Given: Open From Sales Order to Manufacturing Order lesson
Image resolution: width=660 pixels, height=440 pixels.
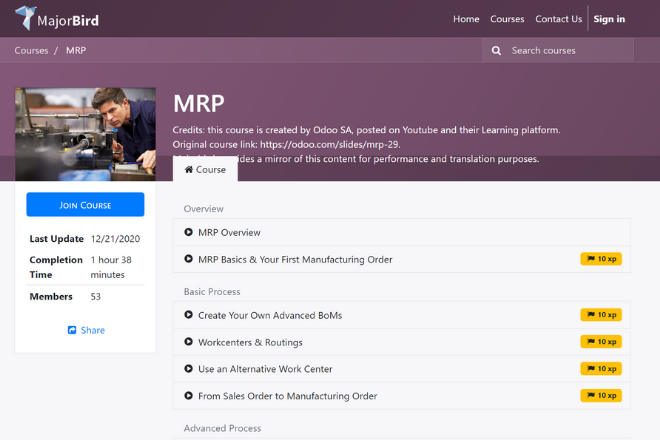Looking at the screenshot, I should click(287, 396).
